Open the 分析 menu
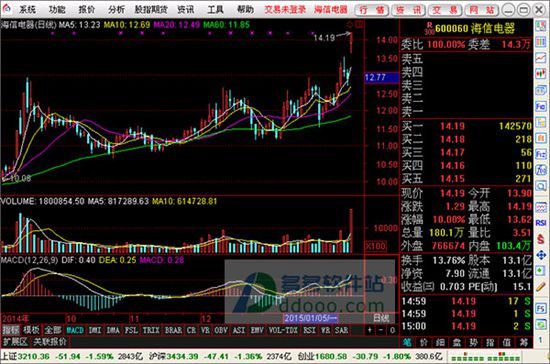 point(116,9)
